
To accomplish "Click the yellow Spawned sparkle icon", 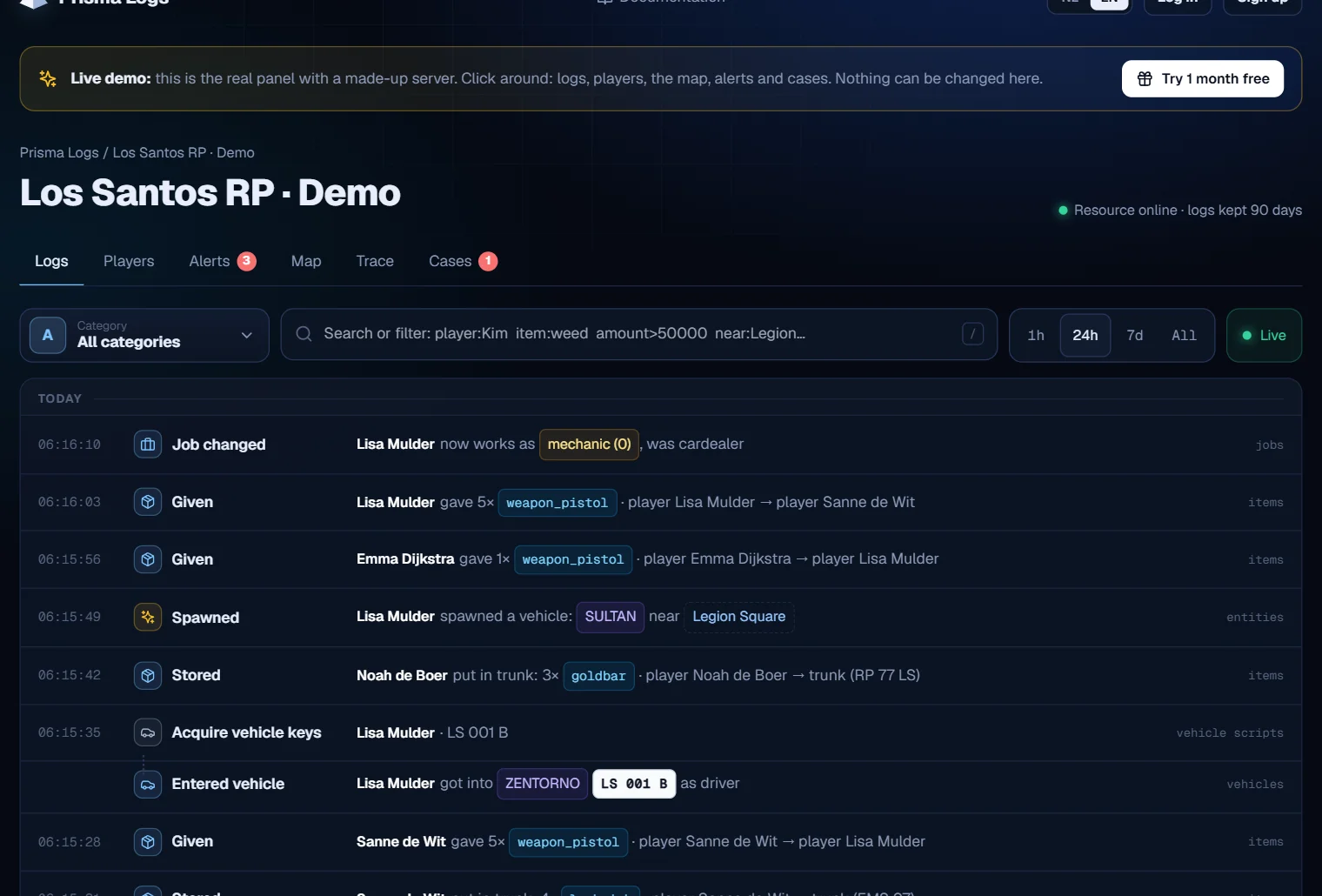I will coord(148,617).
